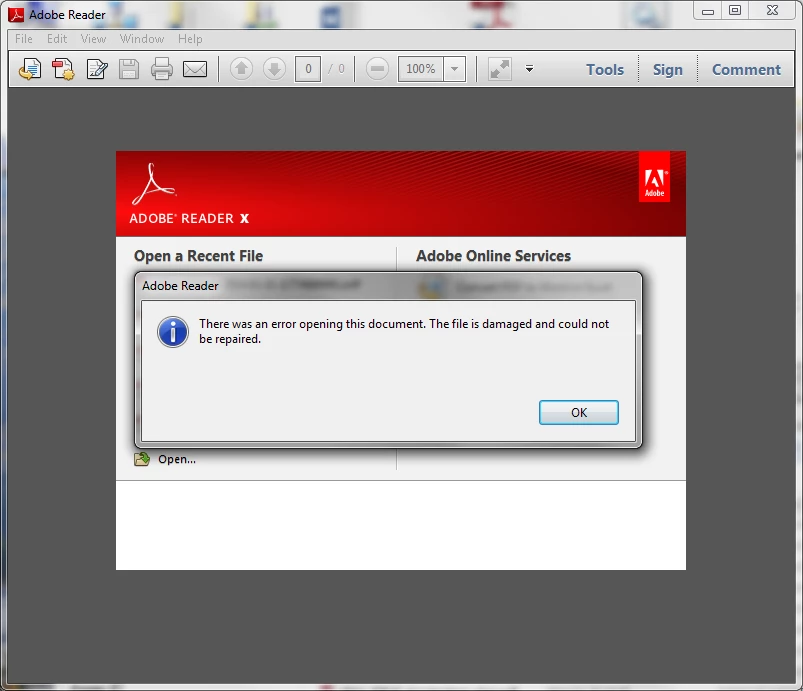803x691 pixels.
Task: Click the Save floppy disk icon
Action: click(x=129, y=69)
